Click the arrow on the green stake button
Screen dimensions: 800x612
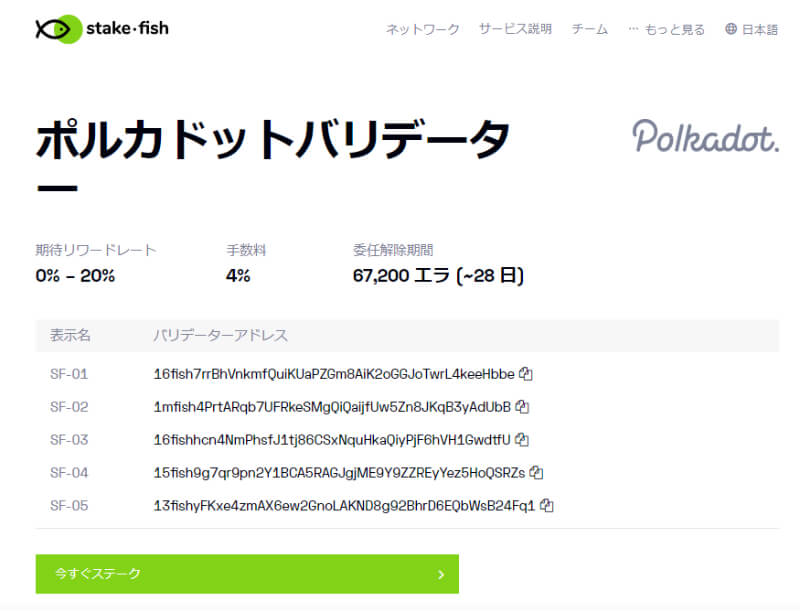[x=441, y=574]
